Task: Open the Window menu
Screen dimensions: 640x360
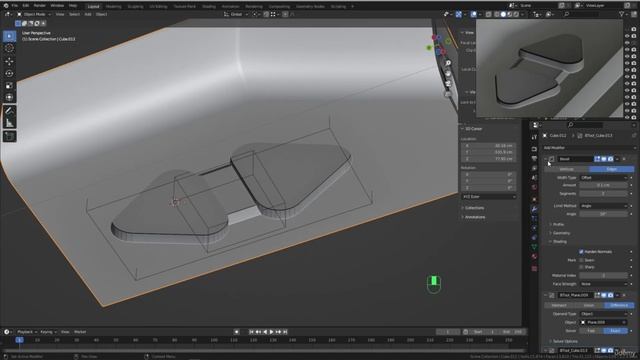Action: click(x=57, y=6)
